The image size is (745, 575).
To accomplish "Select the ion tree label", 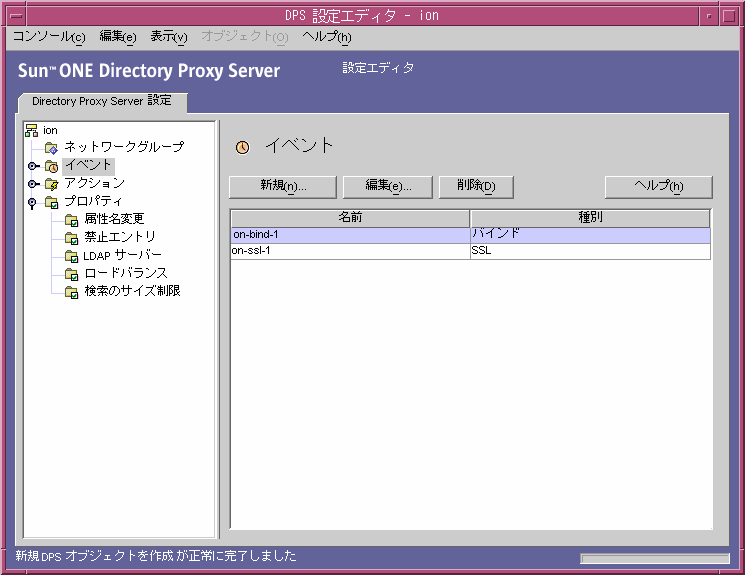I will (50, 130).
